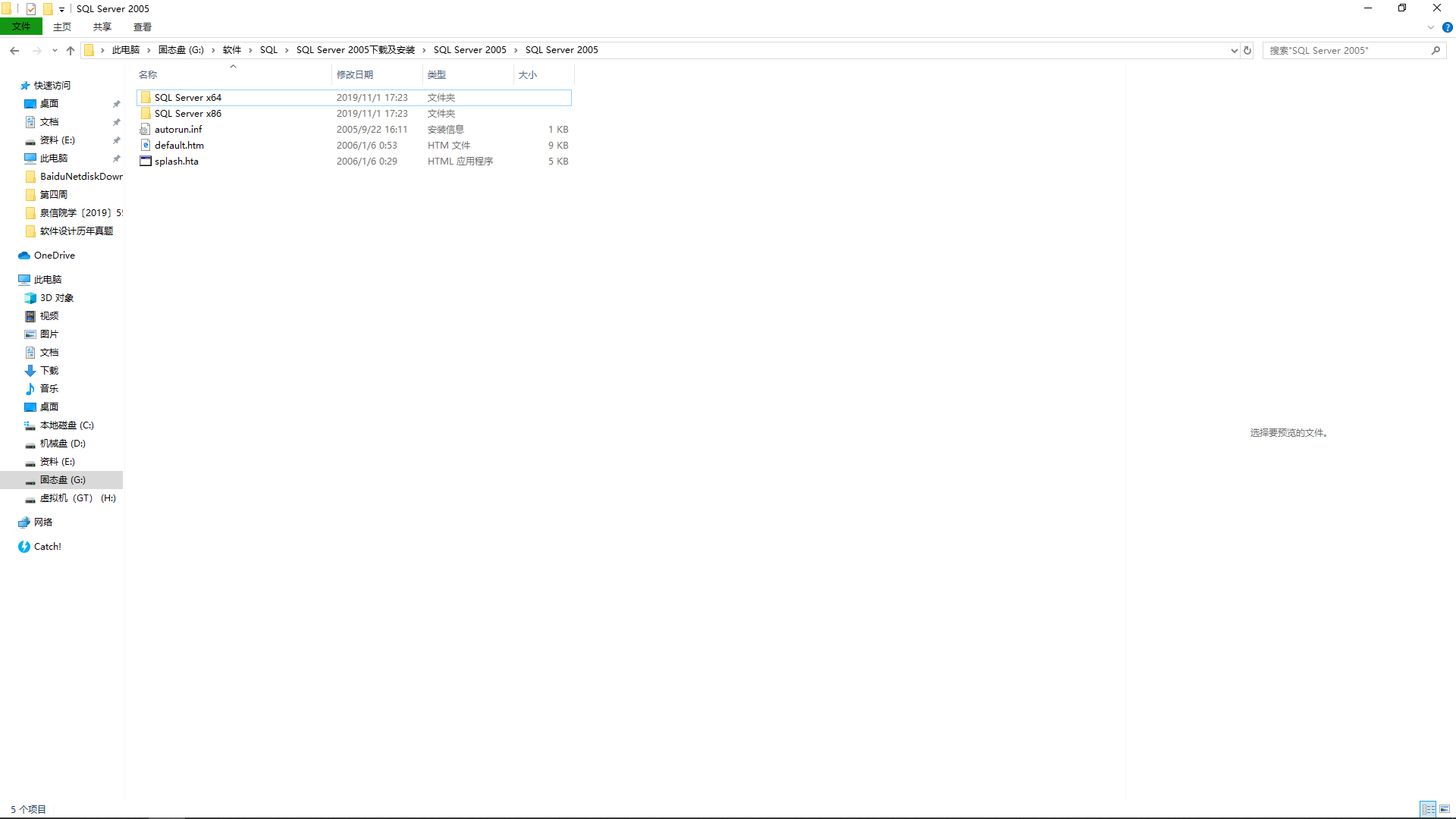Open 本地磁盘 (C:) drive
This screenshot has width=1456, height=819.
(x=67, y=425)
